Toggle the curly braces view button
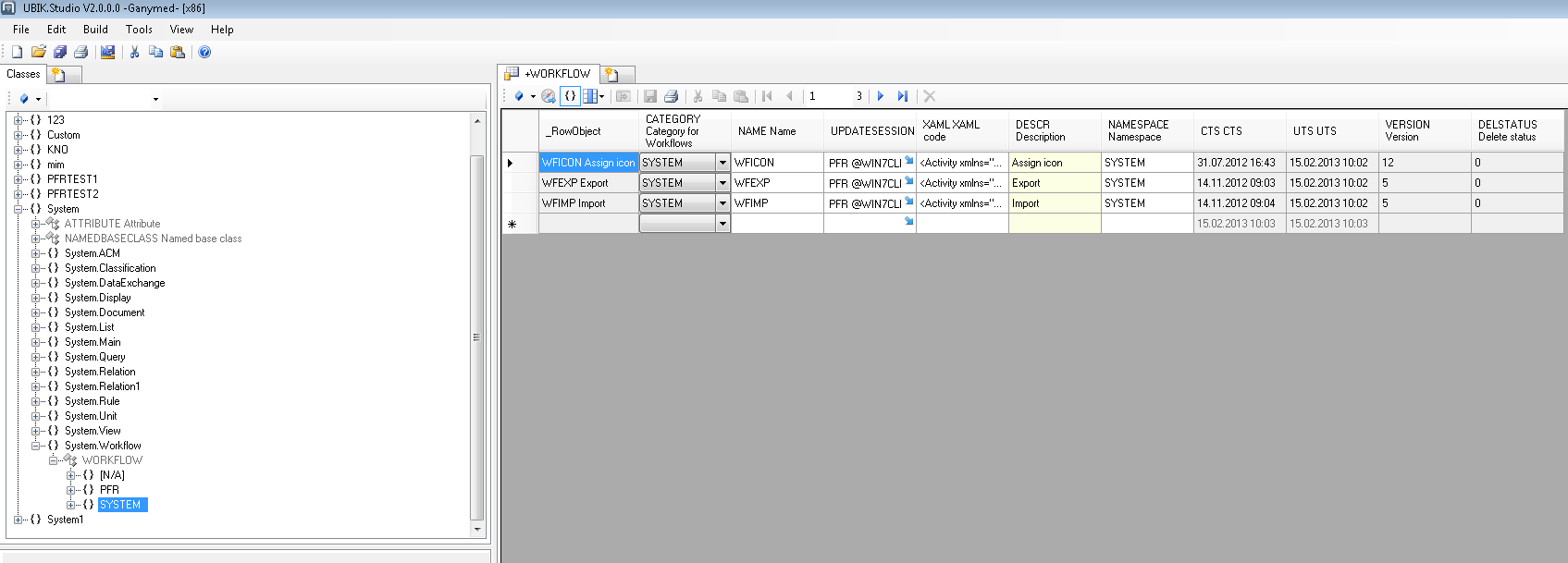 tap(570, 96)
